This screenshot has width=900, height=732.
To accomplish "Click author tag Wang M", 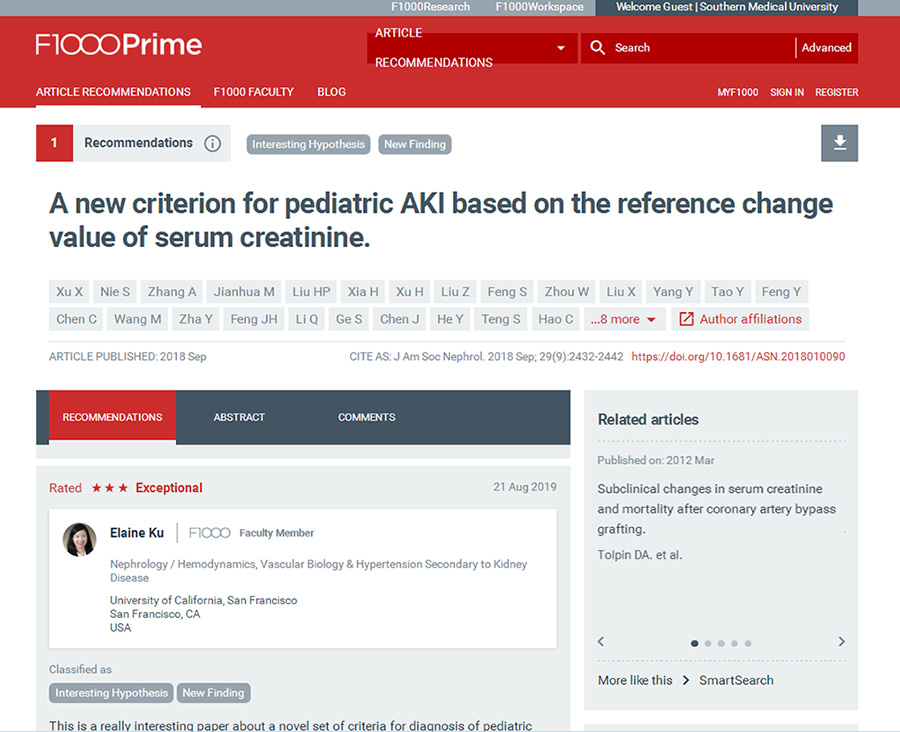I will tap(137, 319).
